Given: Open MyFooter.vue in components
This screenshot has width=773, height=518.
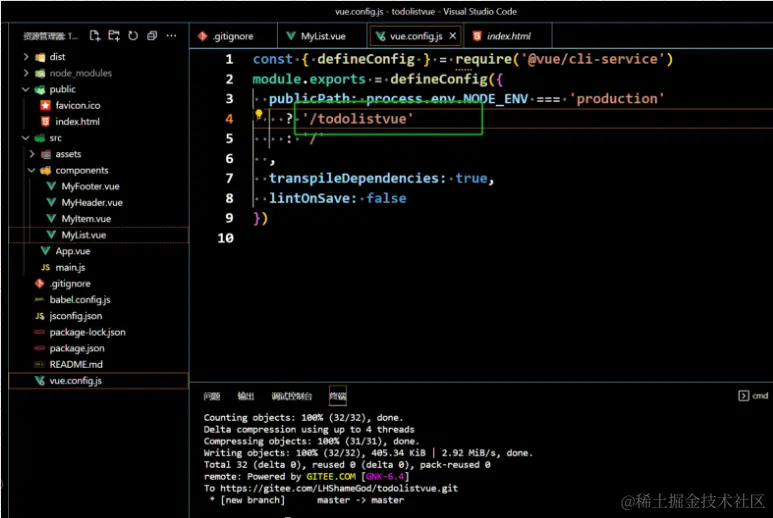Looking at the screenshot, I should (90, 186).
